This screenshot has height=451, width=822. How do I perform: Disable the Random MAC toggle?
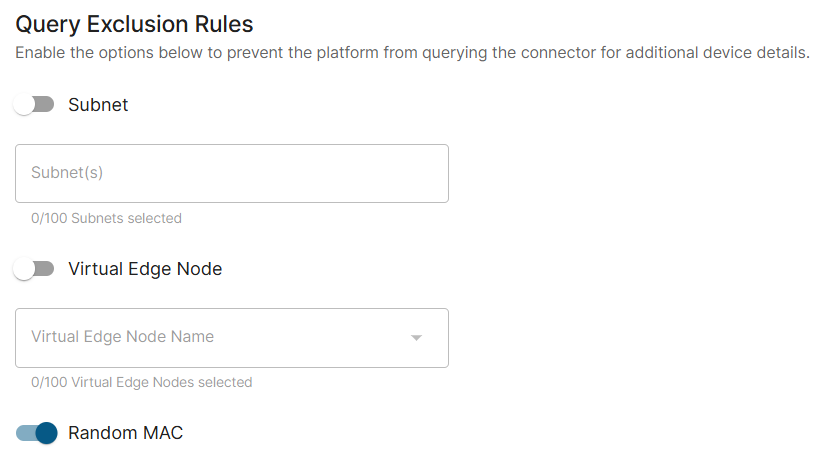(x=36, y=433)
